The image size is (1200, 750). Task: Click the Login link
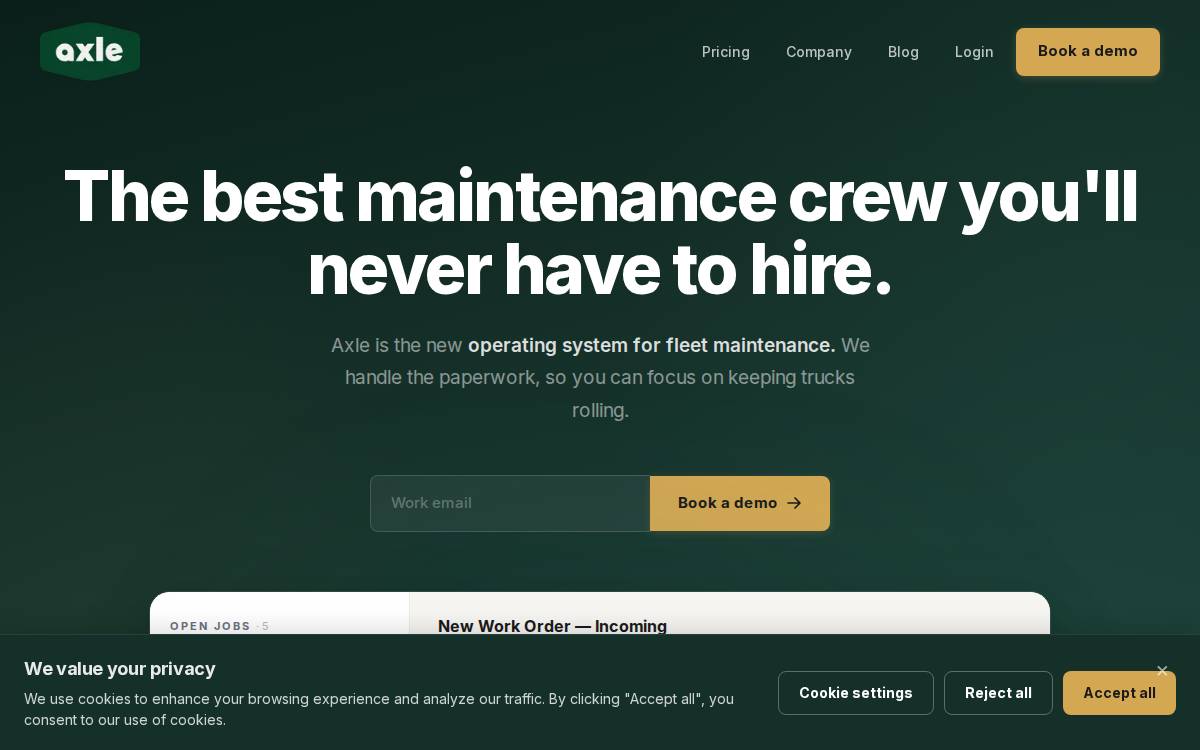[974, 52]
